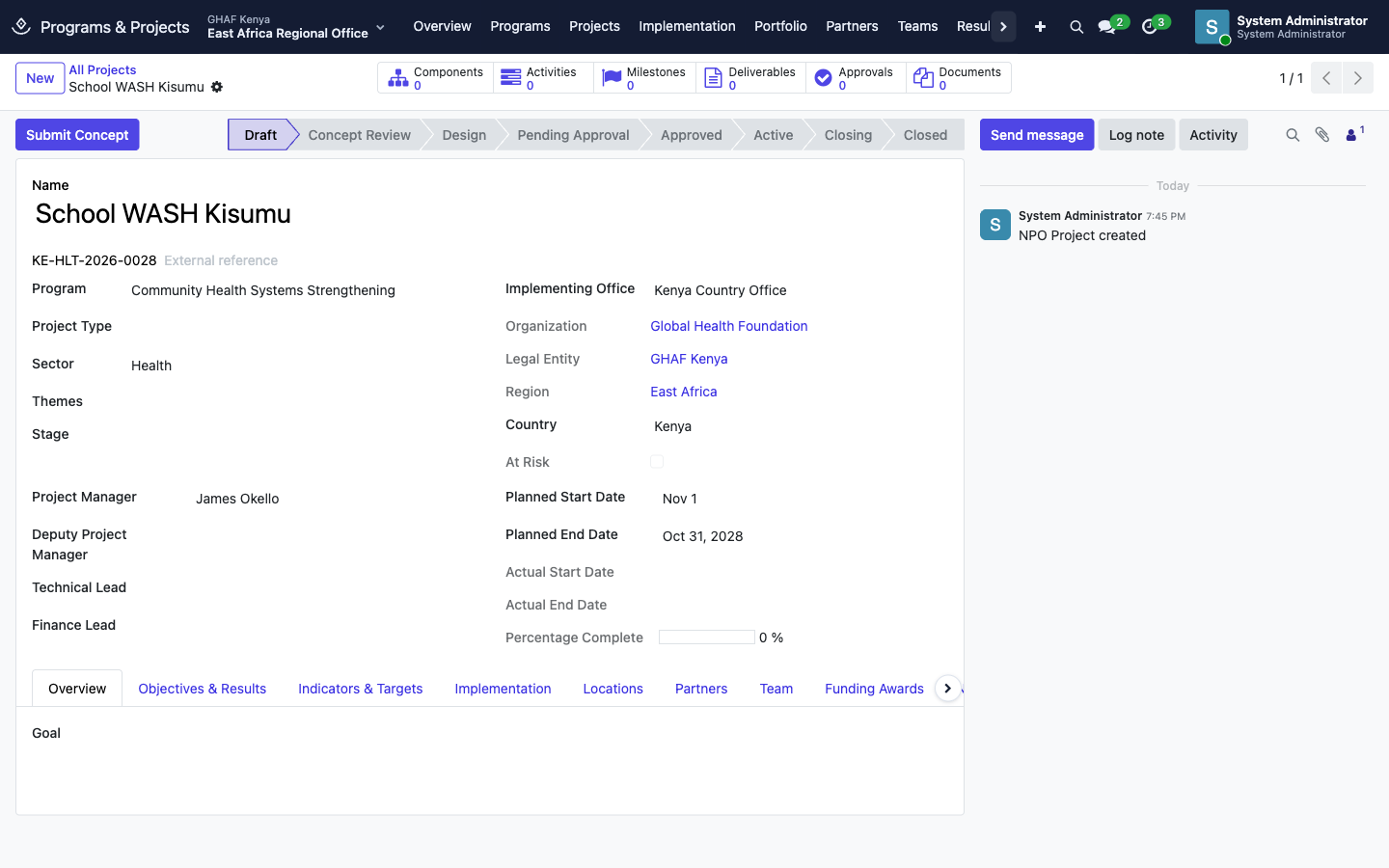Open the Activities stat button

(543, 78)
